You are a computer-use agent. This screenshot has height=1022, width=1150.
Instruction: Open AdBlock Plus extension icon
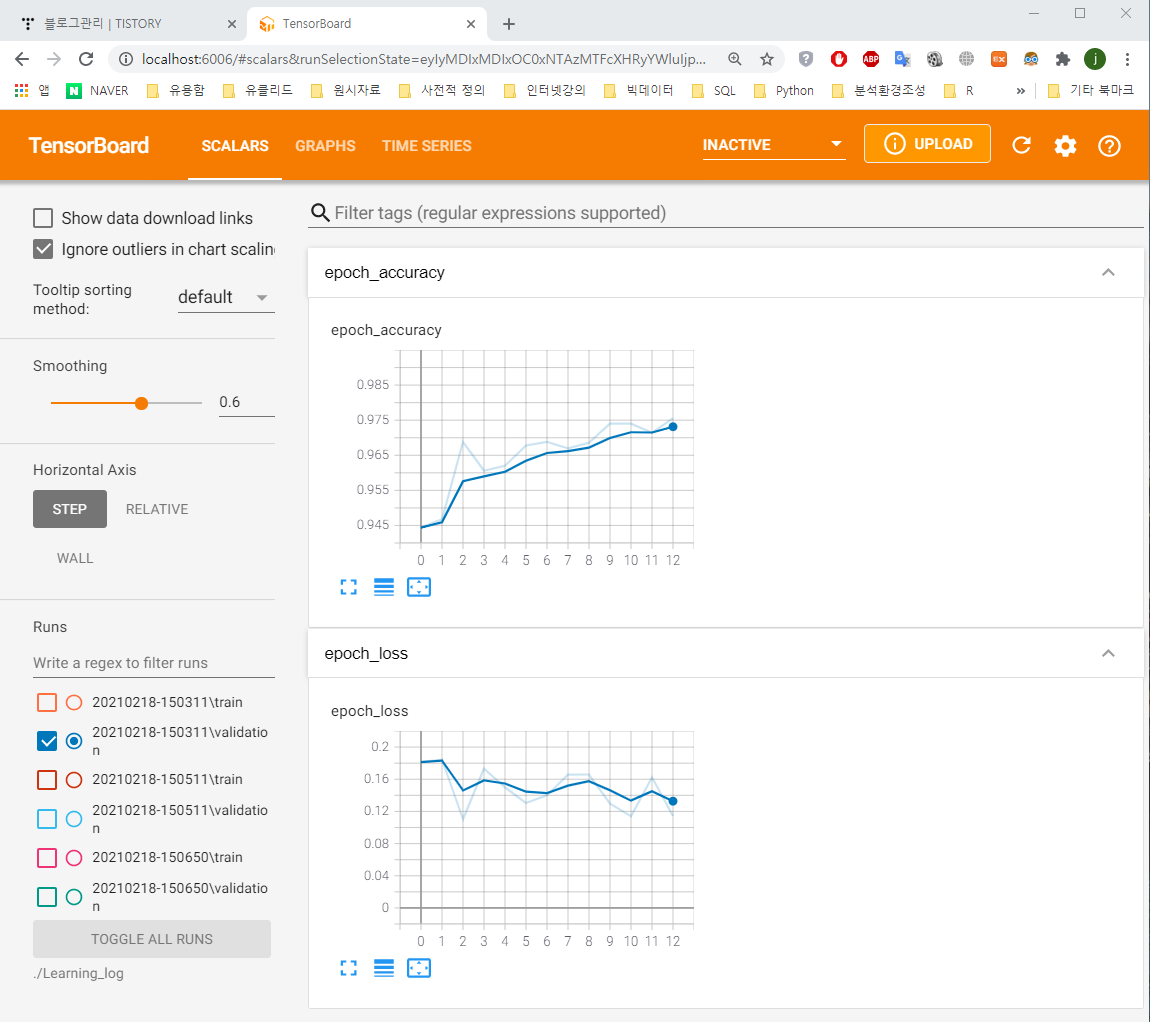[x=871, y=59]
